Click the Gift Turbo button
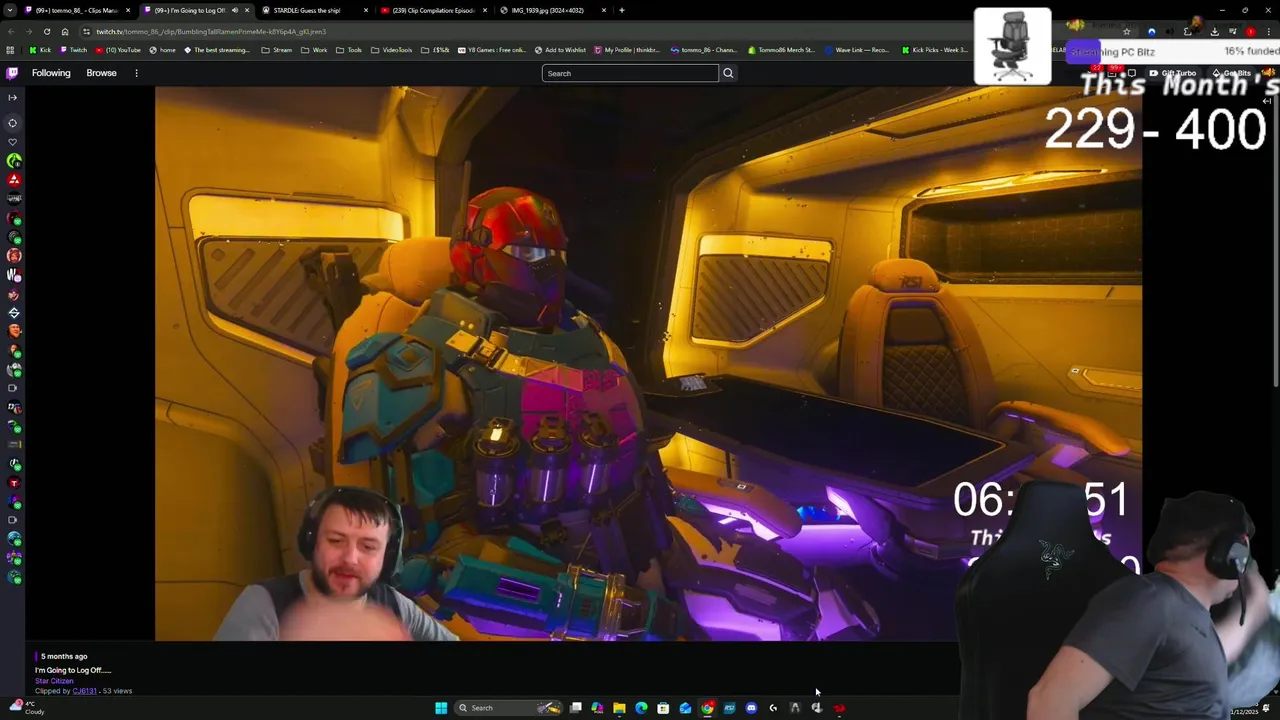The image size is (1280, 720). tap(1173, 73)
